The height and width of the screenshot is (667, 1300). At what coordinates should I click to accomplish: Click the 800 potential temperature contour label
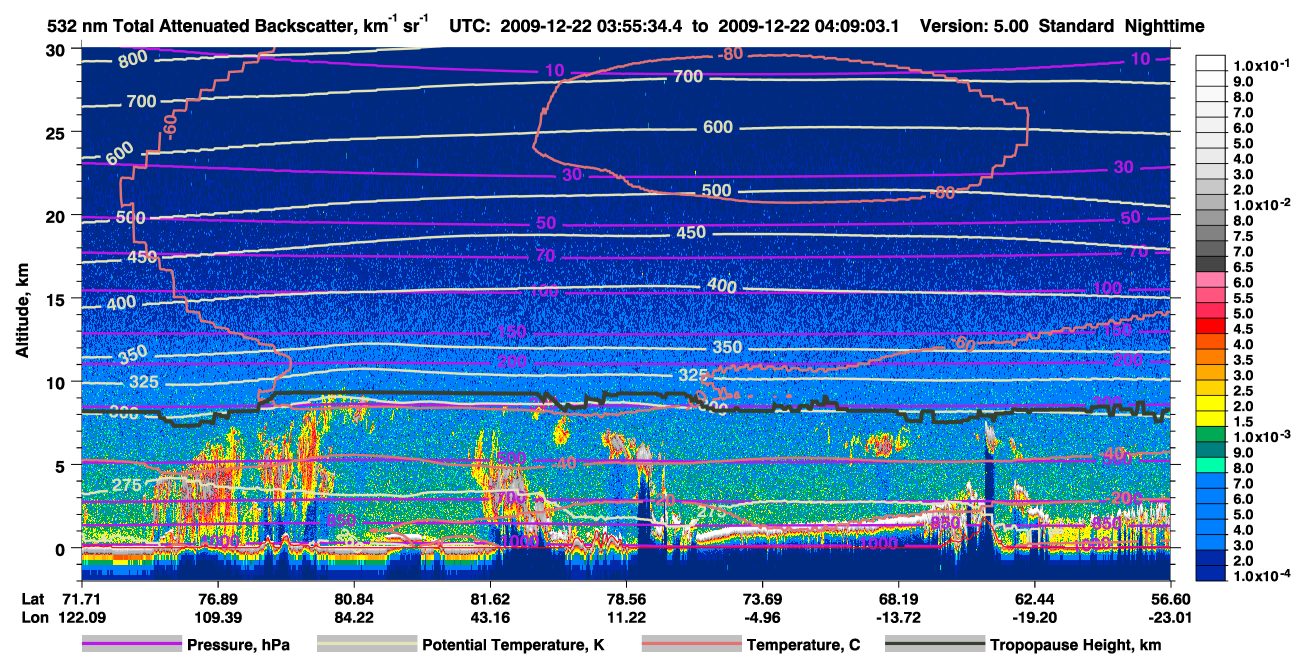(132, 60)
